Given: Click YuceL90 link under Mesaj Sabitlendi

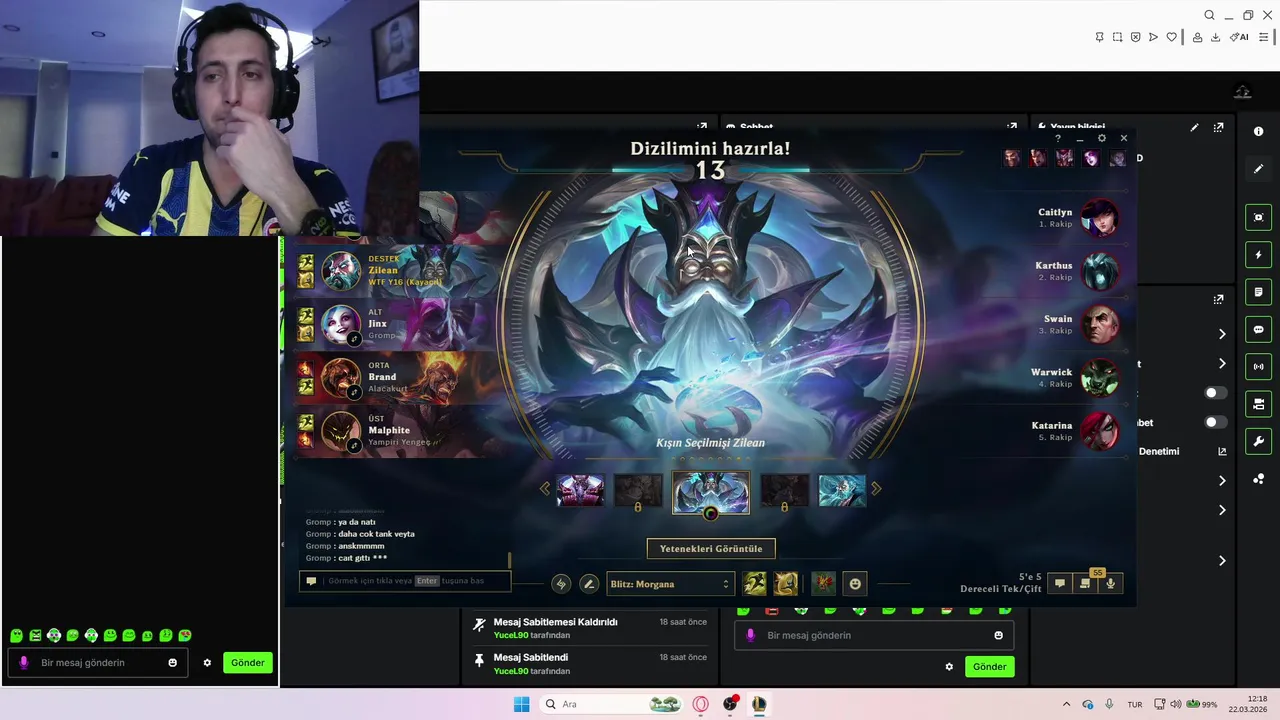Looking at the screenshot, I should (509, 671).
